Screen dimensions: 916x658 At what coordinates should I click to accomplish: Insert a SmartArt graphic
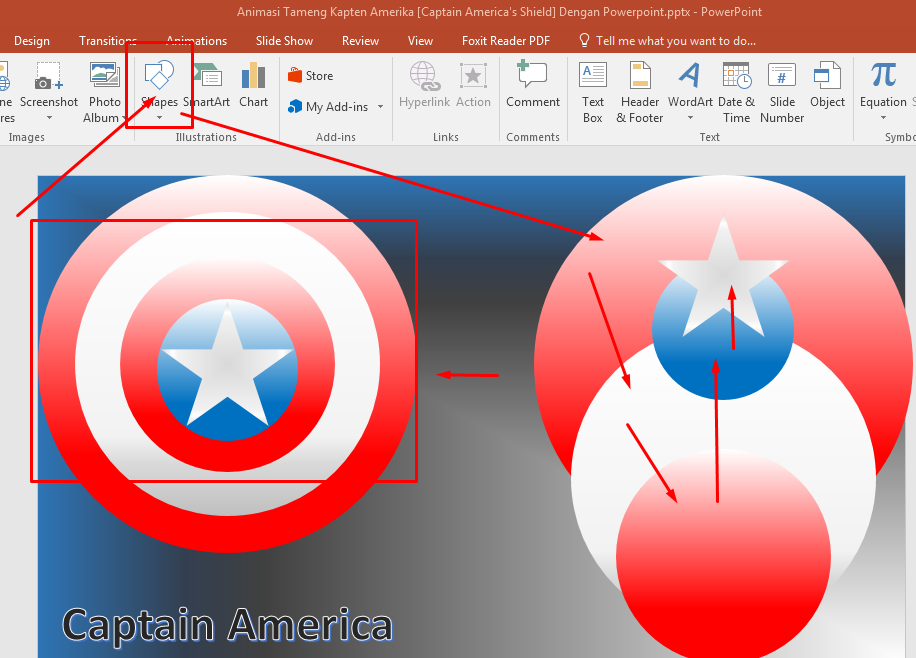(207, 86)
